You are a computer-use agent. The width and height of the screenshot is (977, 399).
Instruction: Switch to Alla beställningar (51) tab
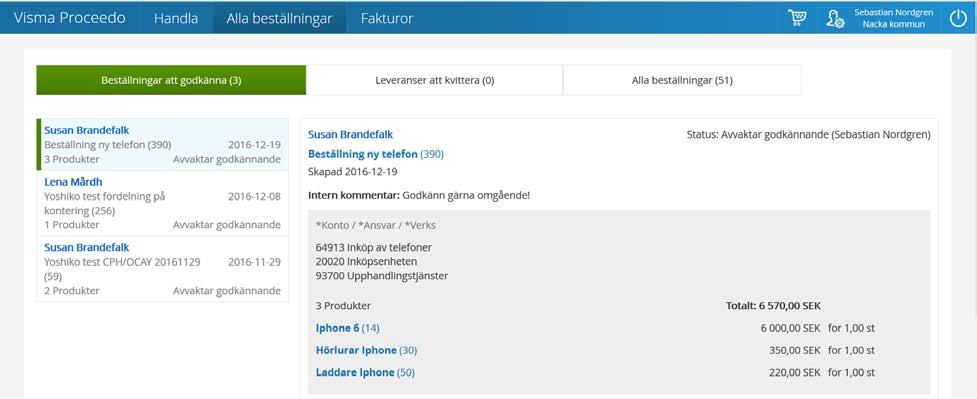(x=682, y=80)
